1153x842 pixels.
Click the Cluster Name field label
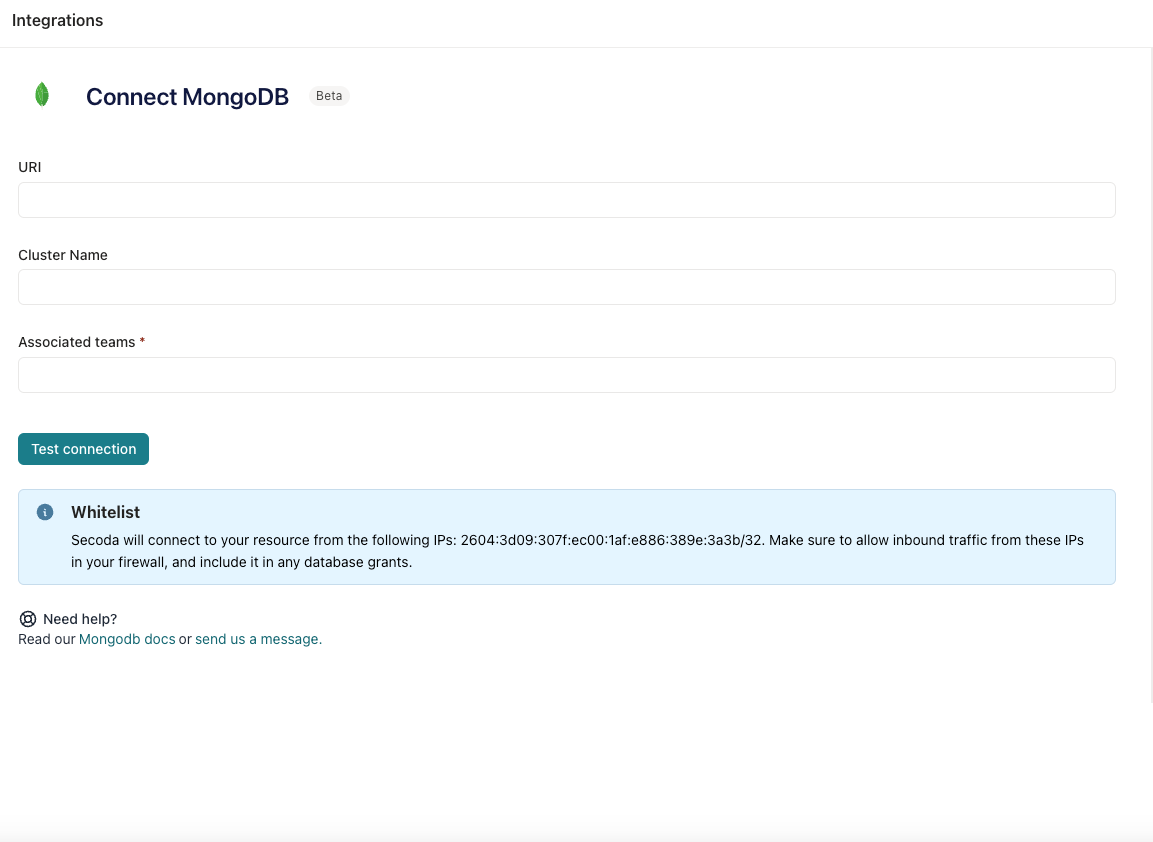pos(63,255)
